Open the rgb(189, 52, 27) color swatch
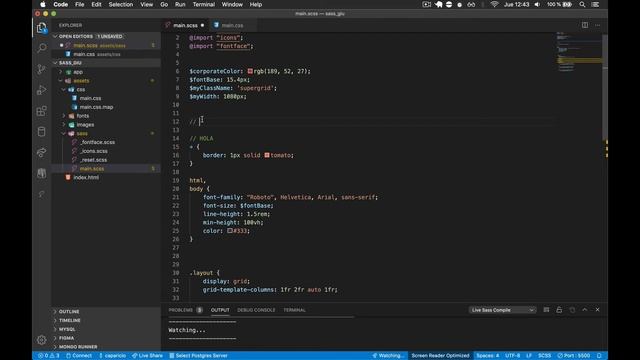 coord(250,71)
